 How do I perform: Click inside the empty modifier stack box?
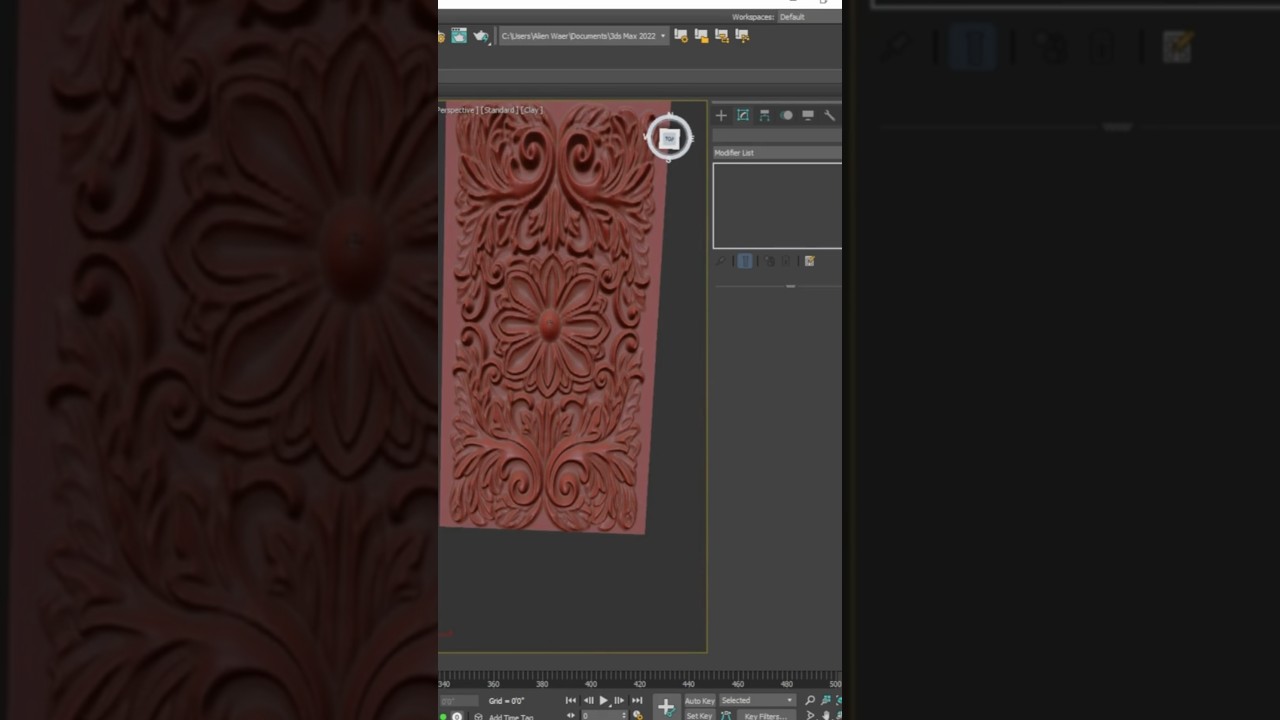pos(777,206)
